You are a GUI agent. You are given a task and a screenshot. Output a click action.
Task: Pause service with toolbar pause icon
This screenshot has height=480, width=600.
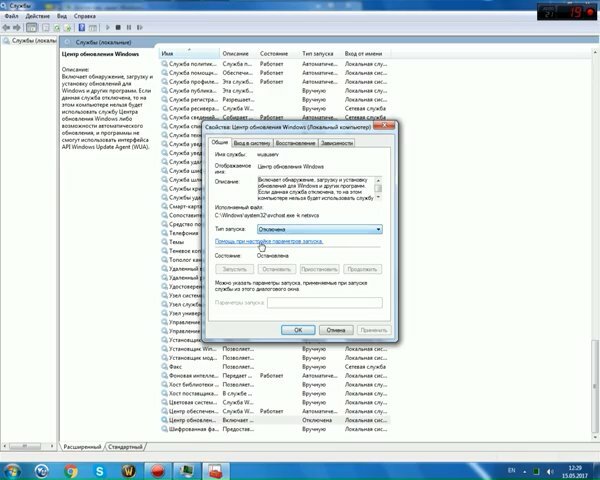click(129, 28)
